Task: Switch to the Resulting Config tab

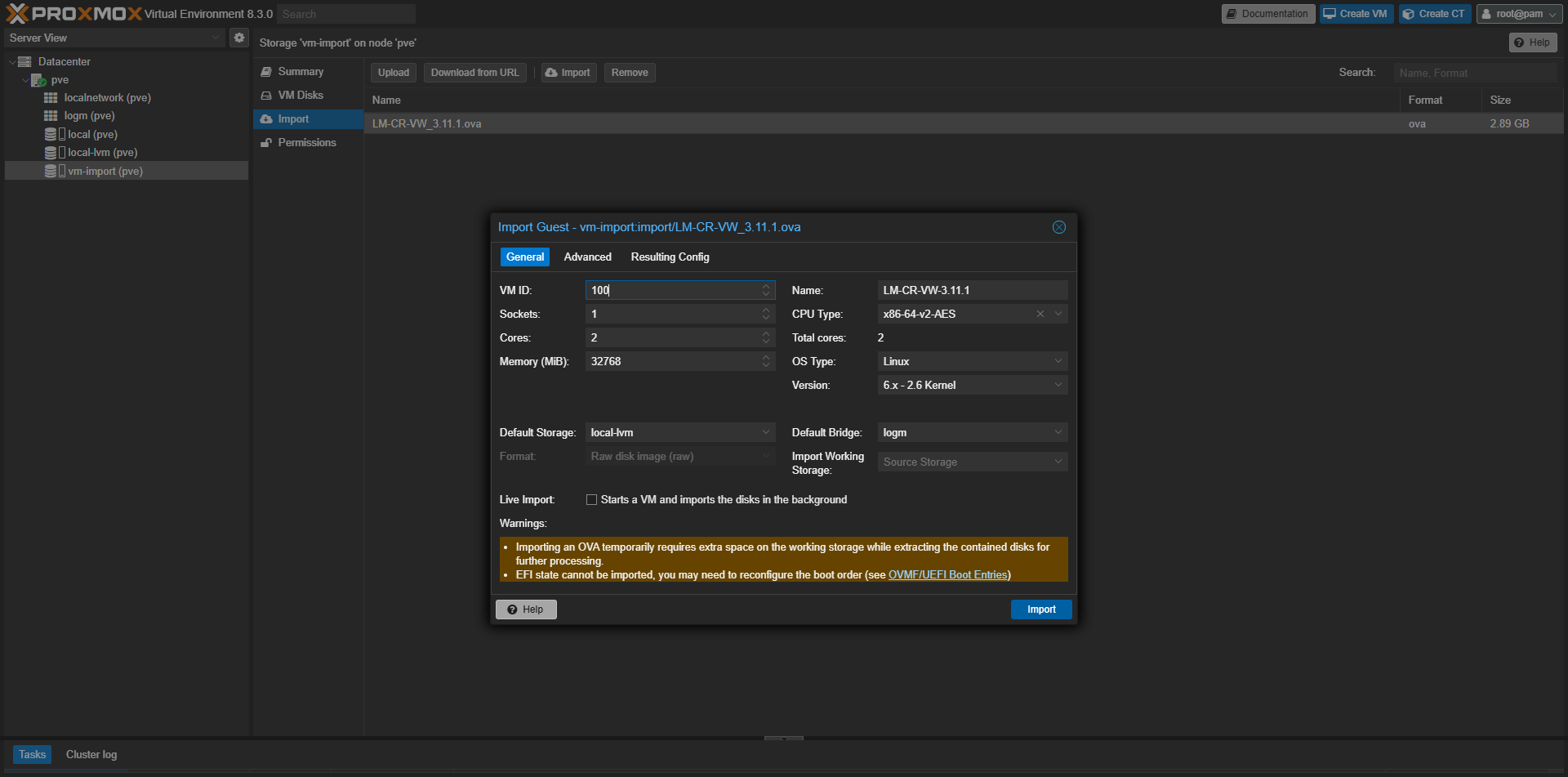Action: coord(670,257)
